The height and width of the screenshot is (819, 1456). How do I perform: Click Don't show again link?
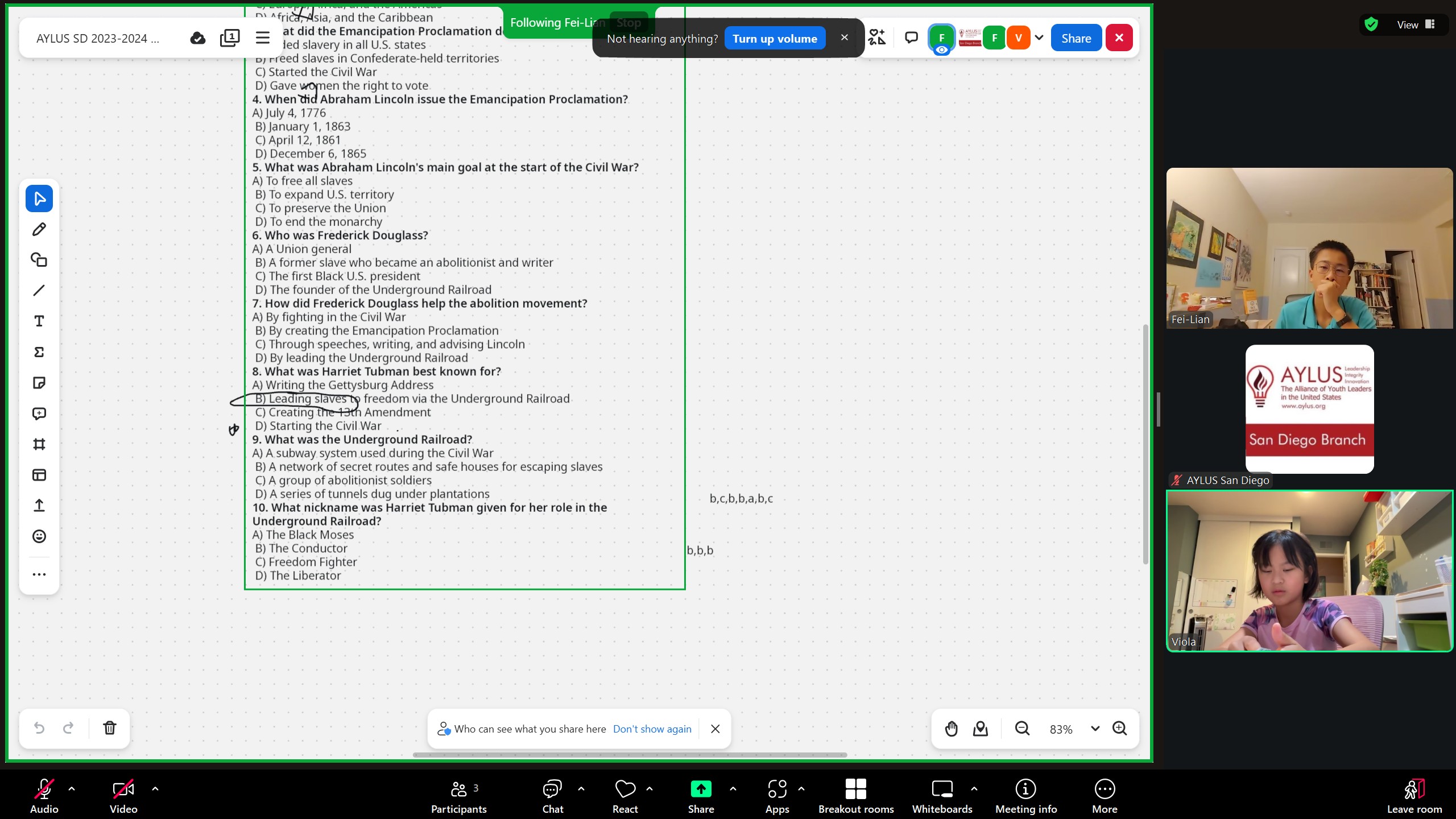click(652, 729)
